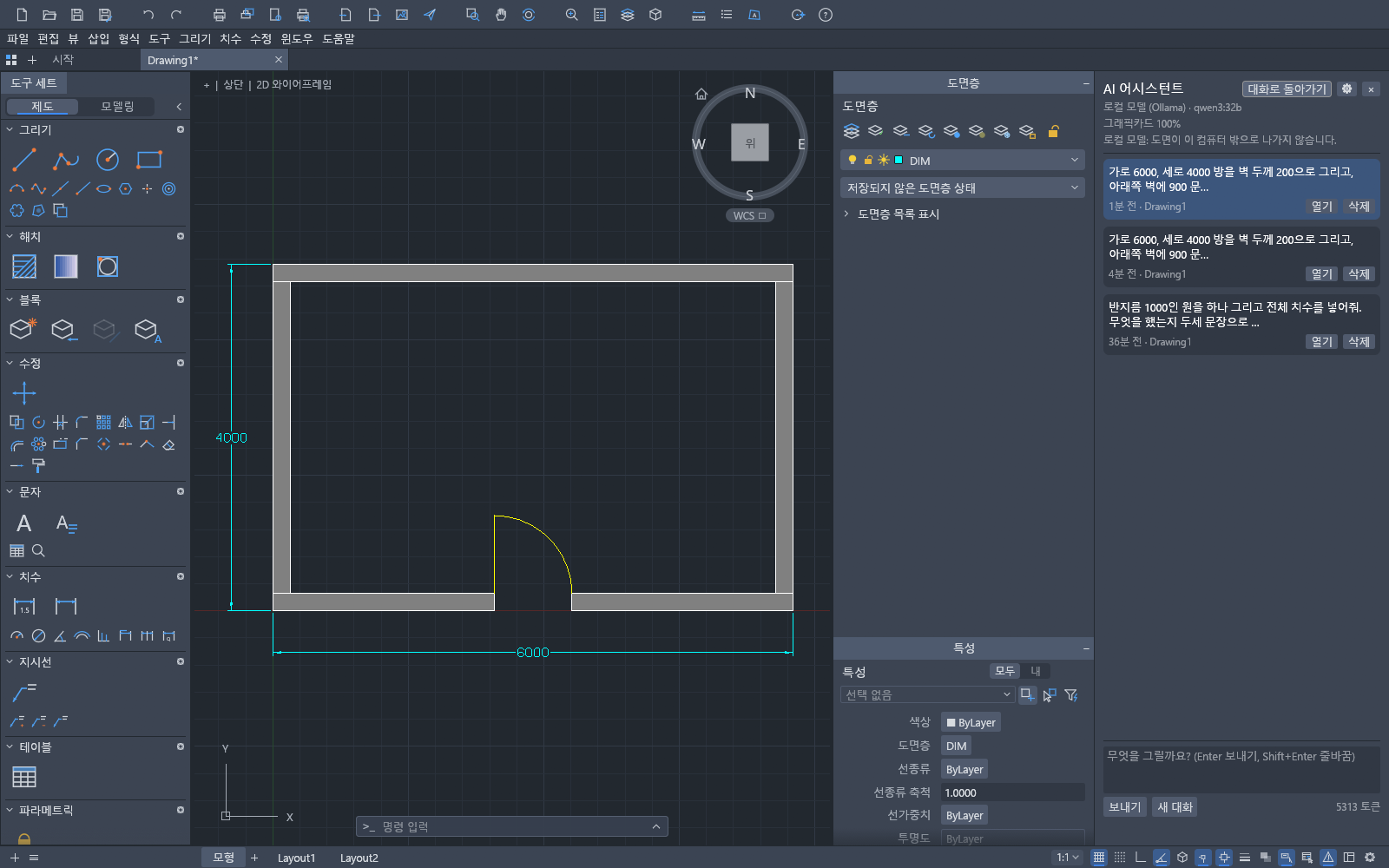Pick the Gradient fill tool
The height and width of the screenshot is (868, 1389).
[66, 266]
